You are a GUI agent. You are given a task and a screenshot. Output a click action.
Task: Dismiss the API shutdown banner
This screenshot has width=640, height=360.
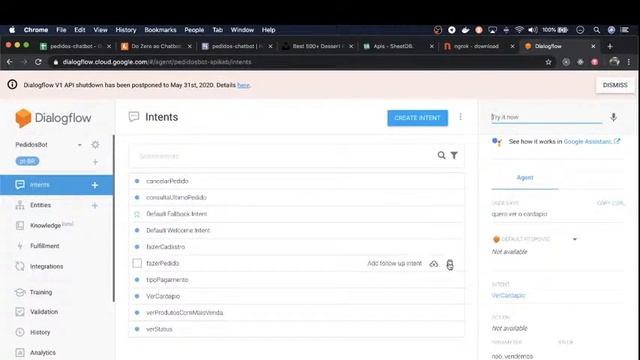pos(615,85)
